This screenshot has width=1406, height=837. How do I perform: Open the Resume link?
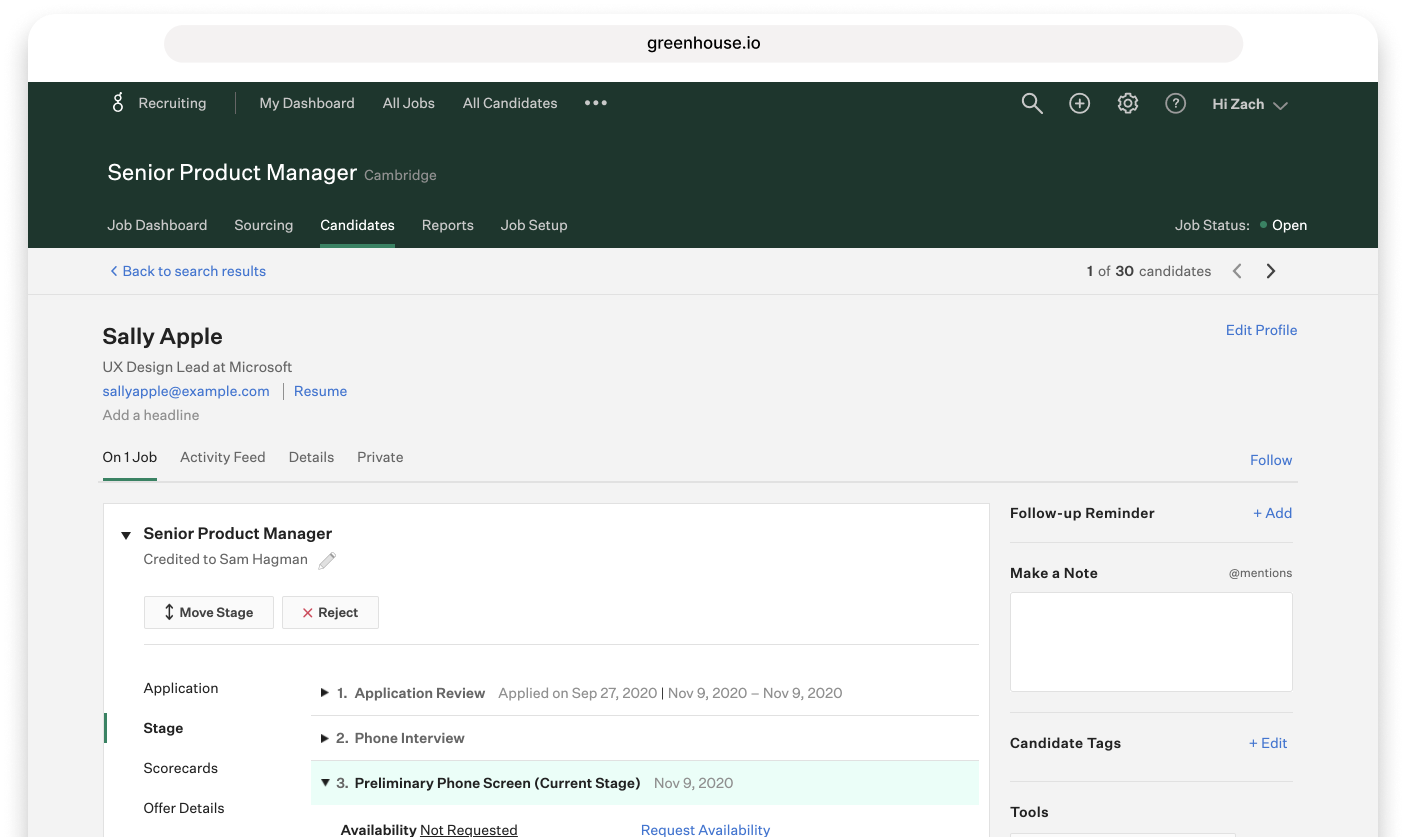click(320, 391)
